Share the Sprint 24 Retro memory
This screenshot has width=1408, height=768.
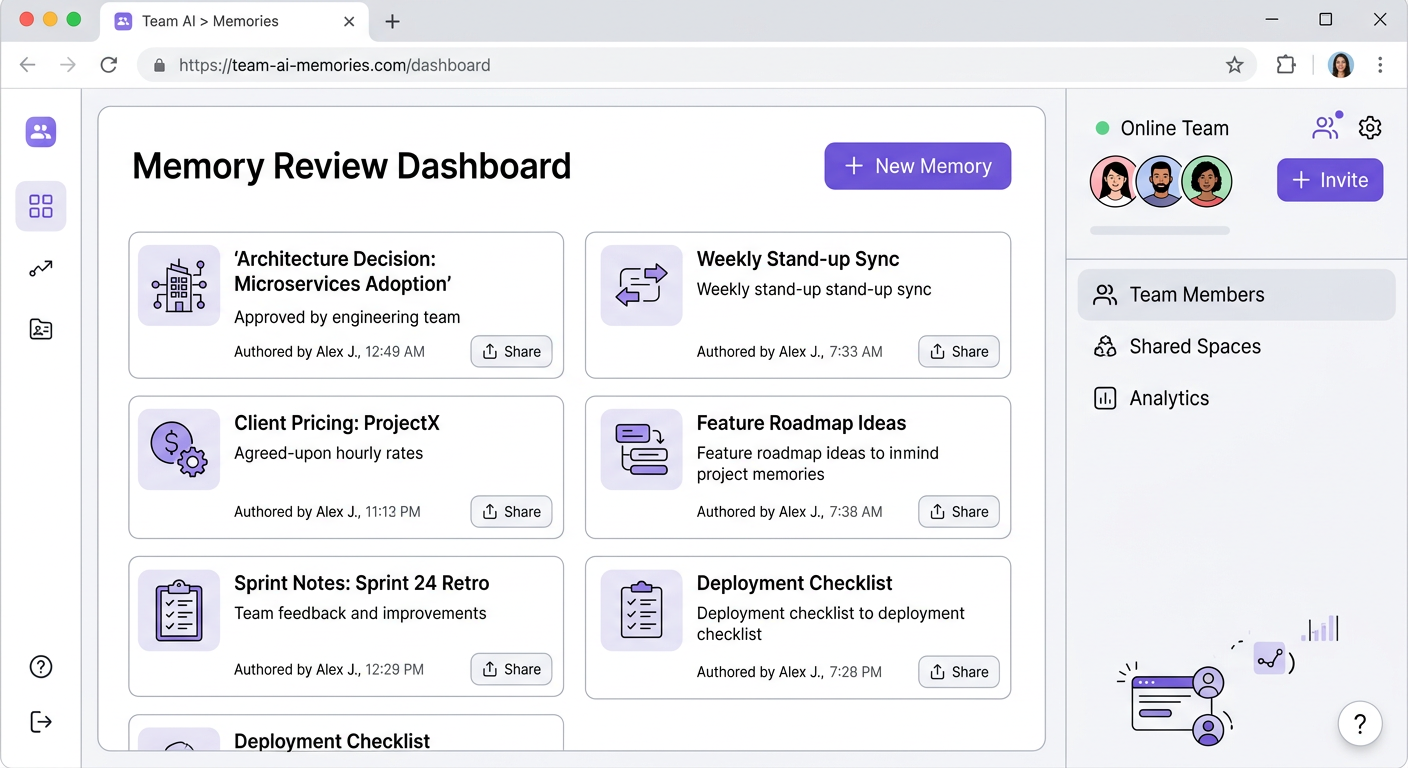click(x=511, y=669)
